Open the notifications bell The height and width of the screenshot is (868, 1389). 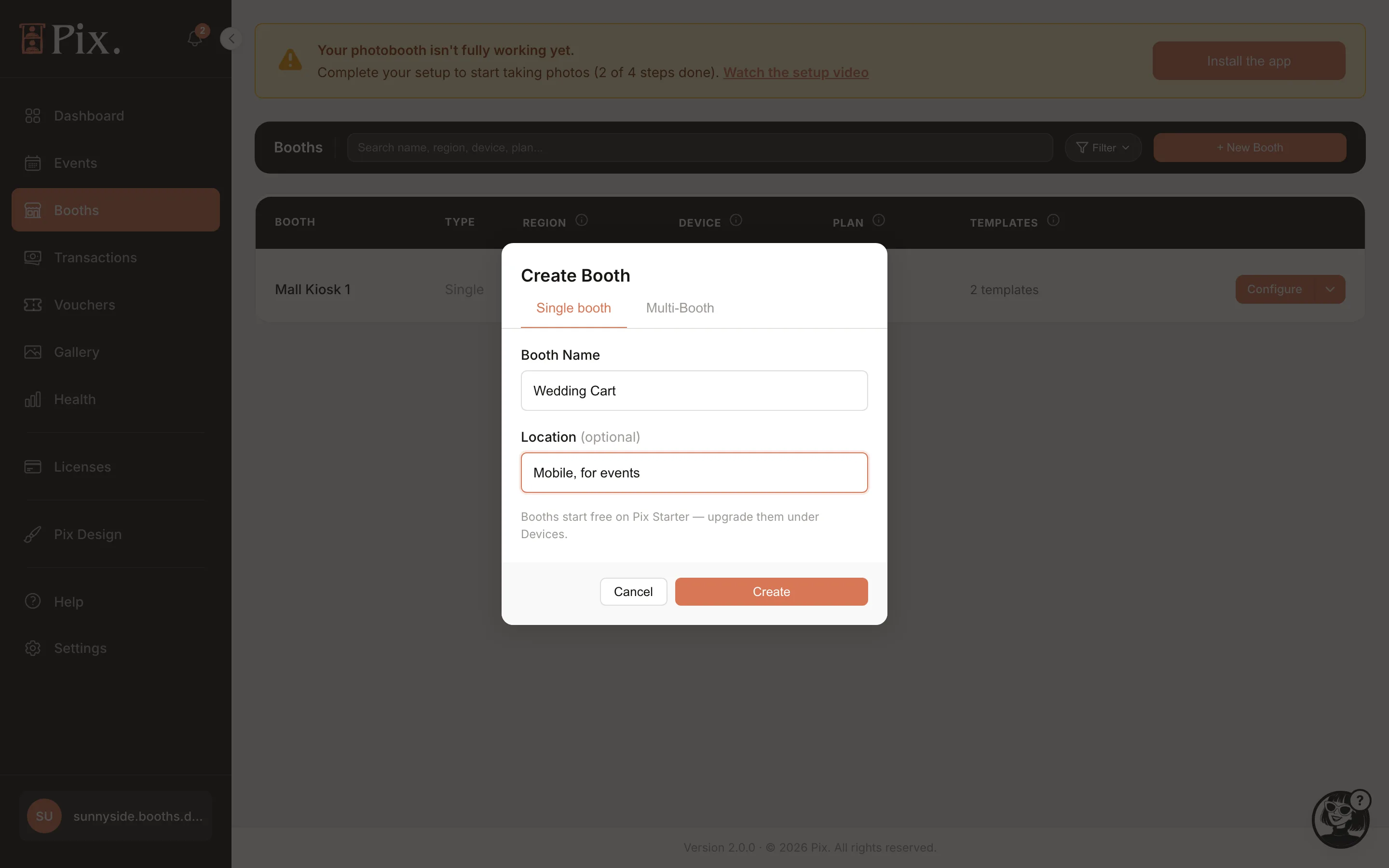(195, 39)
